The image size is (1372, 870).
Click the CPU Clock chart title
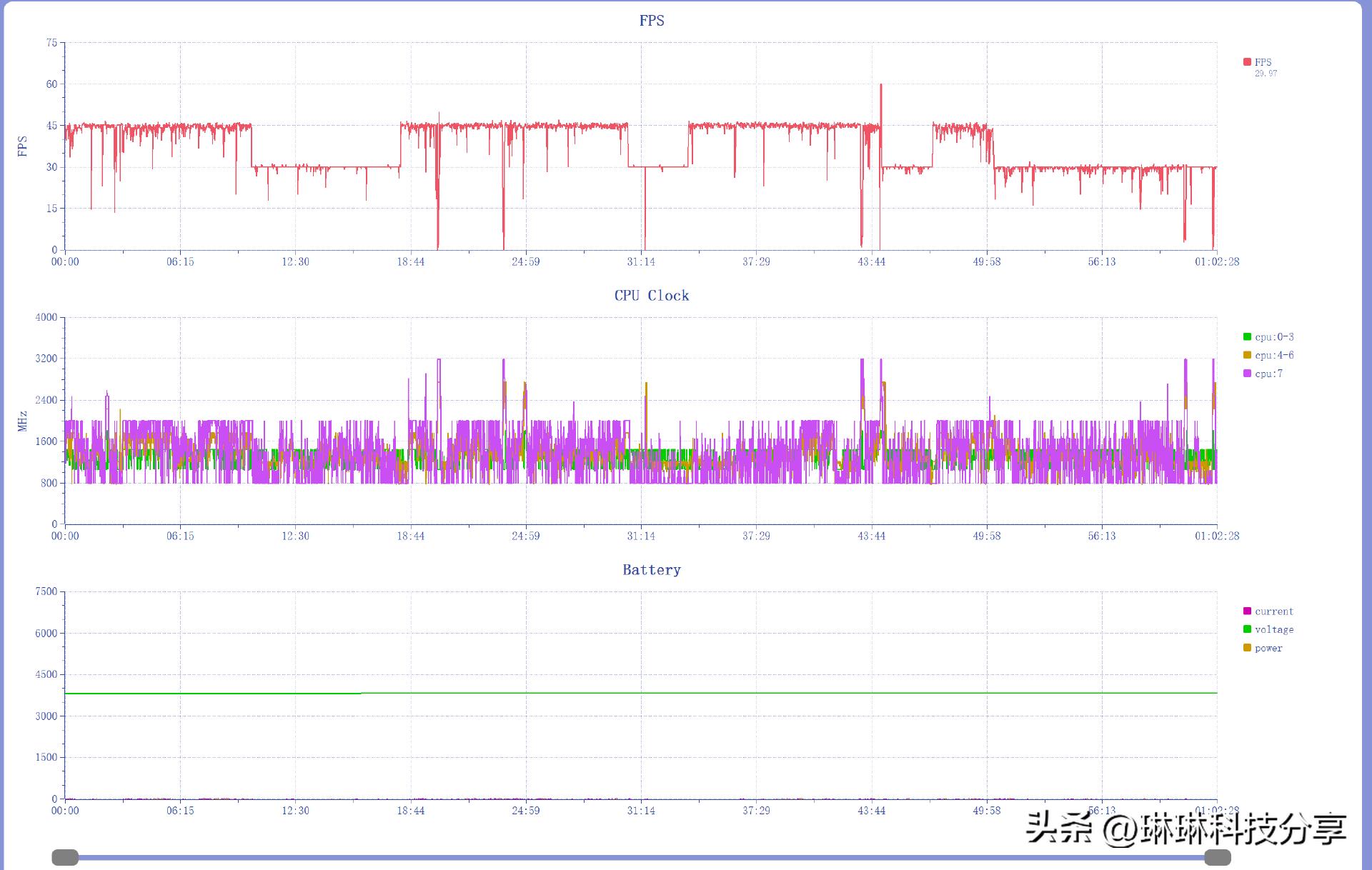coord(651,296)
